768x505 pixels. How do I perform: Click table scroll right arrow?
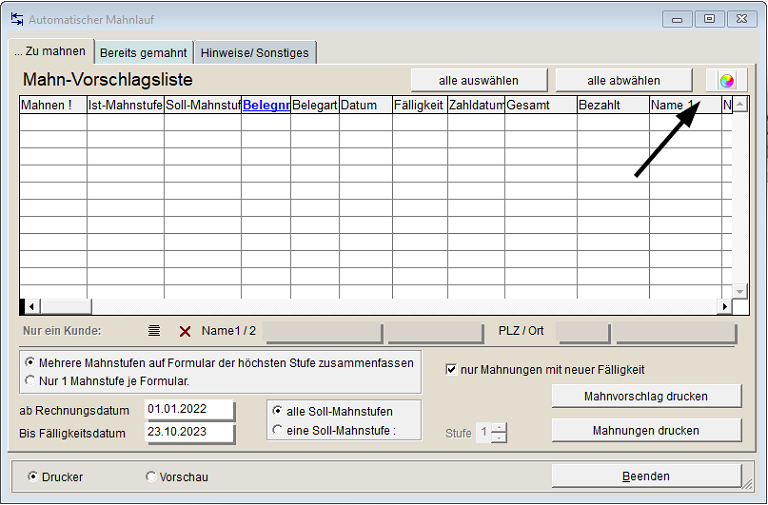pos(724,307)
